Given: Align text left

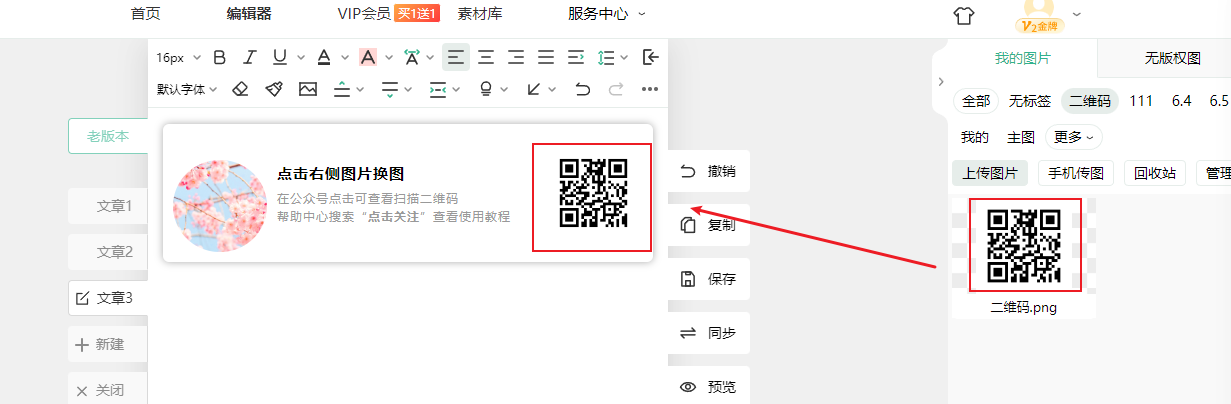Looking at the screenshot, I should [456, 57].
